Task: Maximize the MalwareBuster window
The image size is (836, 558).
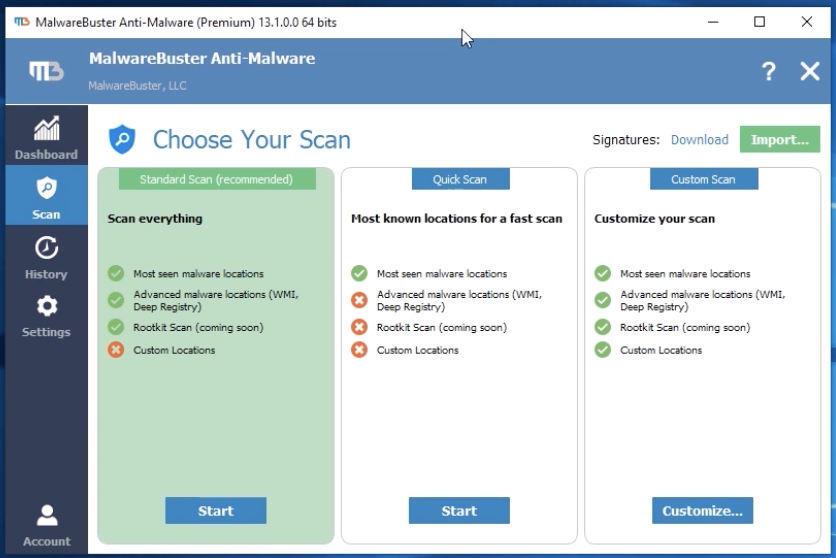Action: [759, 22]
